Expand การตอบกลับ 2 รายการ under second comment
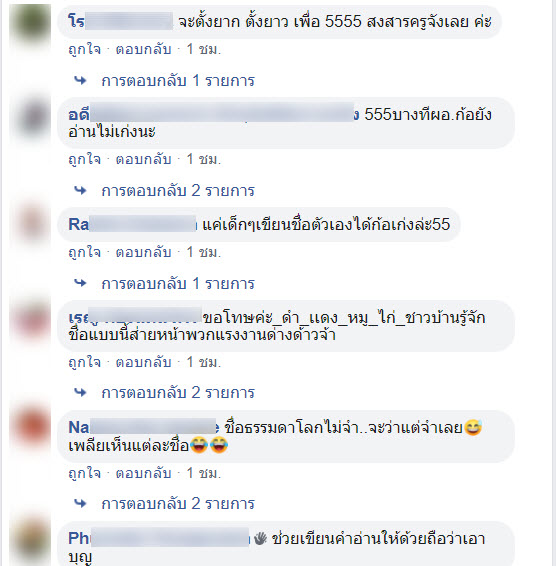 click(x=178, y=191)
